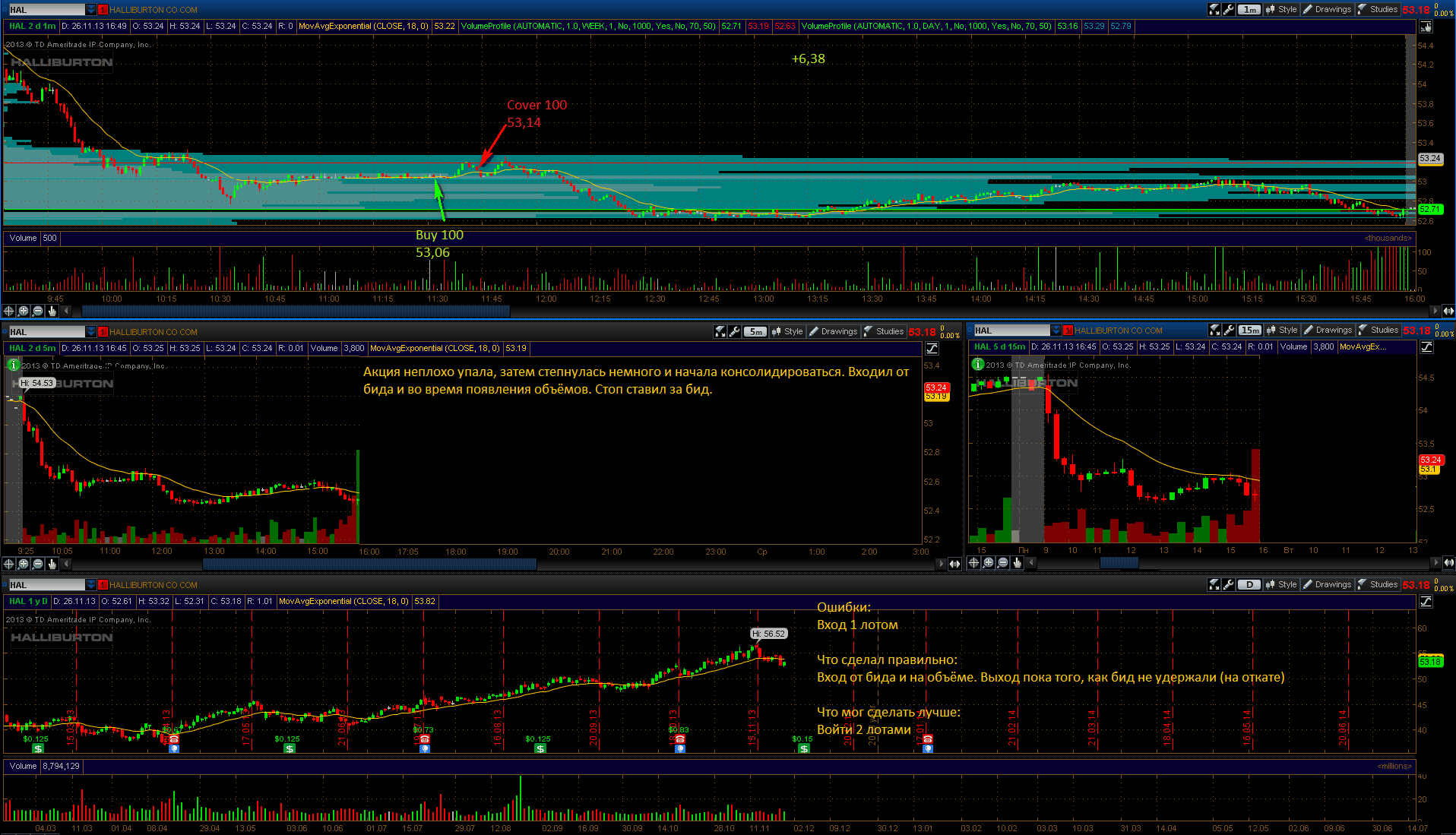Select hand tool below 15m chart
Image resolution: width=1456 pixels, height=835 pixels.
click(1018, 563)
